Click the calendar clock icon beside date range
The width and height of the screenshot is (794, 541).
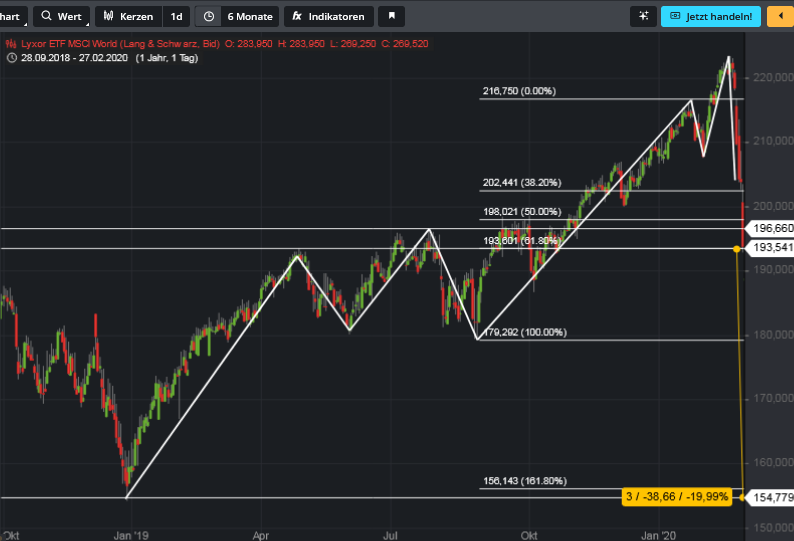click(x=10, y=58)
